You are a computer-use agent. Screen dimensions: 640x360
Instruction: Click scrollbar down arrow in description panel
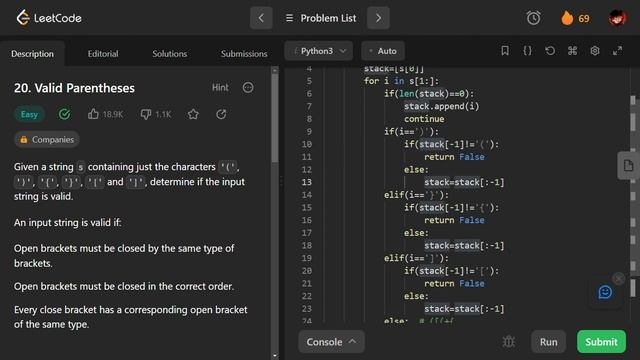click(x=275, y=356)
